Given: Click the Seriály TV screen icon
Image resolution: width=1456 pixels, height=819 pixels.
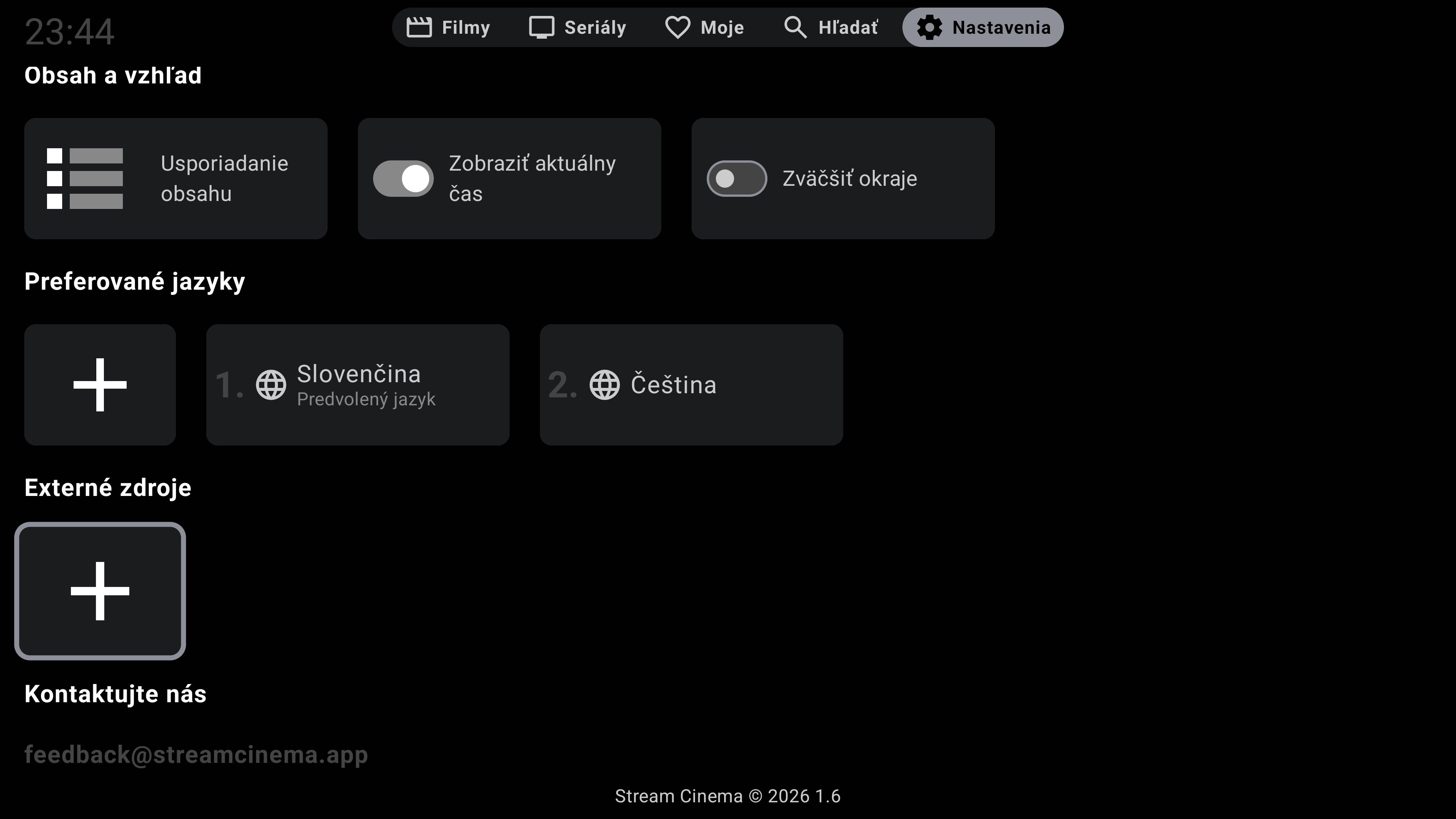Looking at the screenshot, I should pyautogui.click(x=541, y=27).
